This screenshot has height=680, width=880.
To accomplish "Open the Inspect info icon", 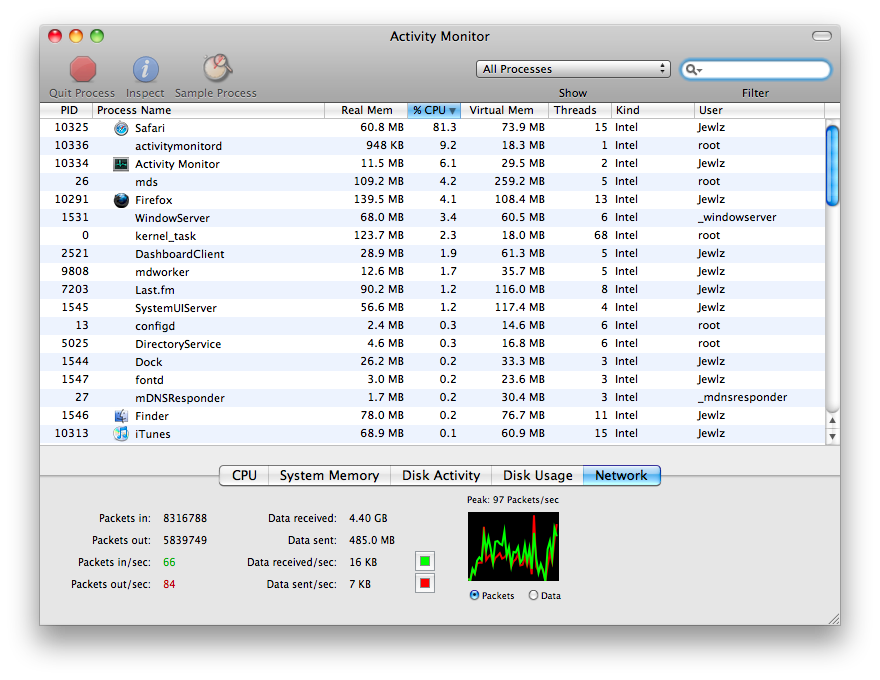I will tap(145, 70).
